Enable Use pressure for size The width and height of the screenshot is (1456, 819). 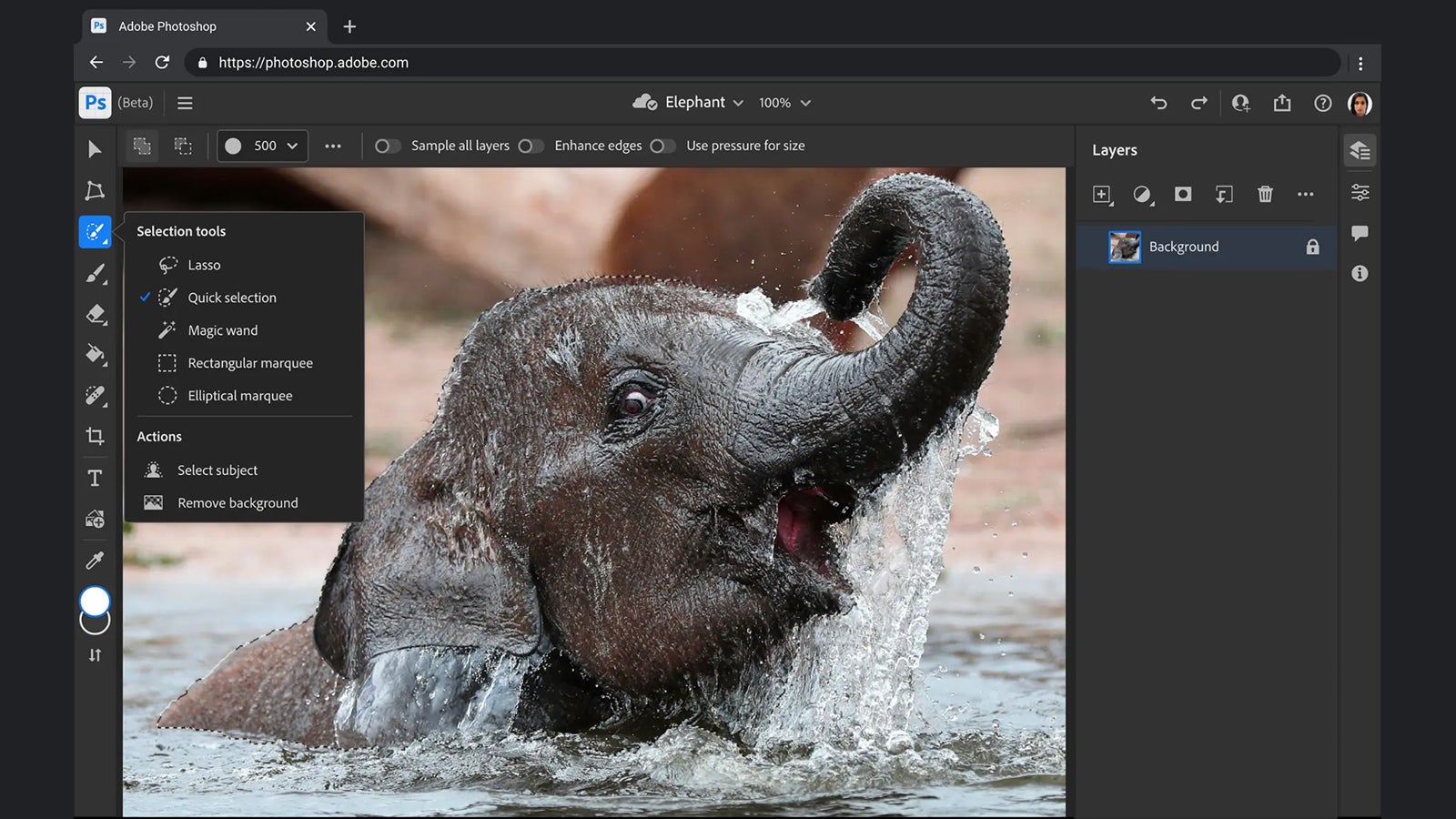pos(662,146)
